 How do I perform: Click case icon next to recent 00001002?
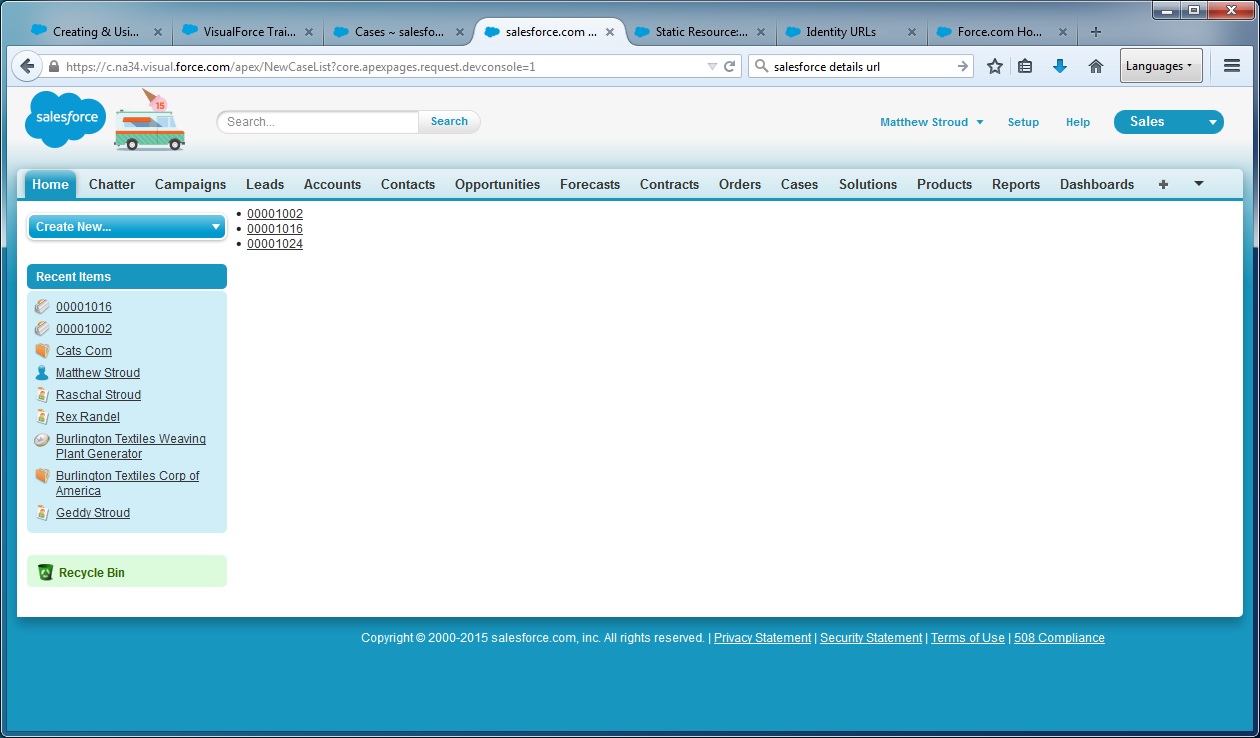(x=42, y=329)
